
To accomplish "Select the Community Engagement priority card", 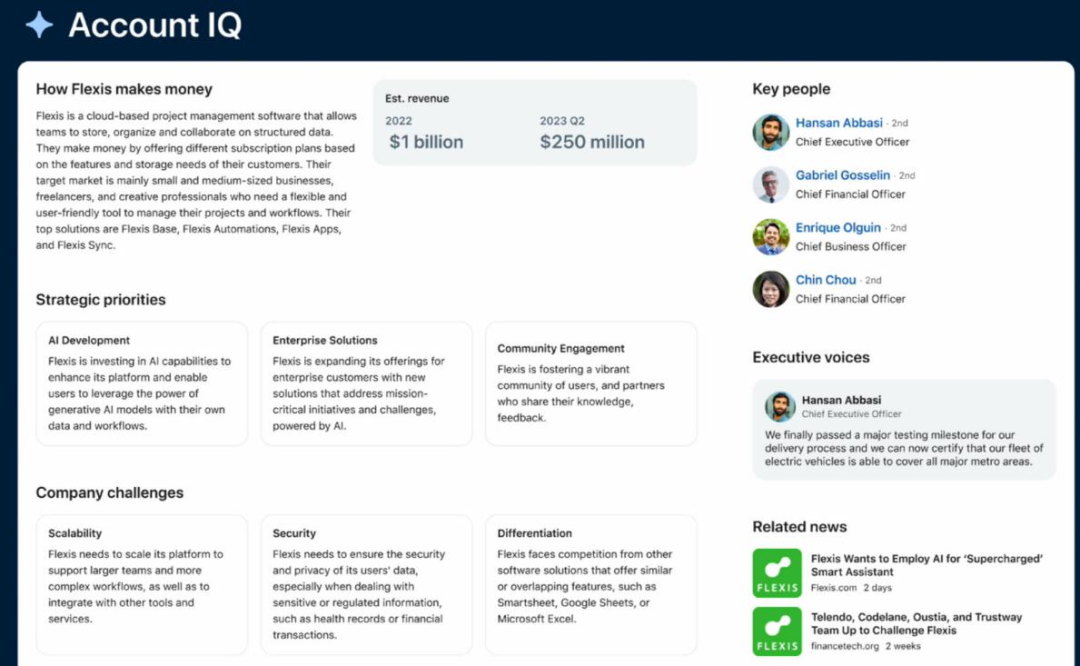I will [591, 384].
